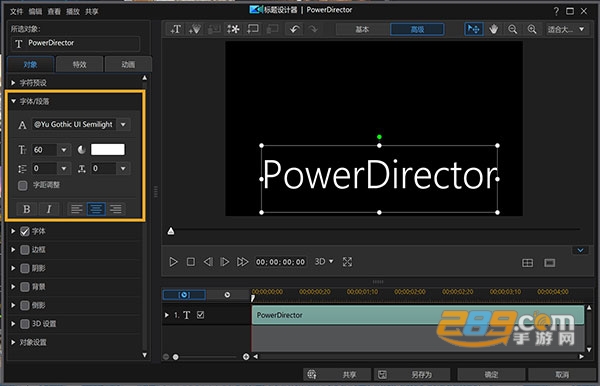Collapse the 字体/段落 section
This screenshot has width=600, height=386.
13,101
